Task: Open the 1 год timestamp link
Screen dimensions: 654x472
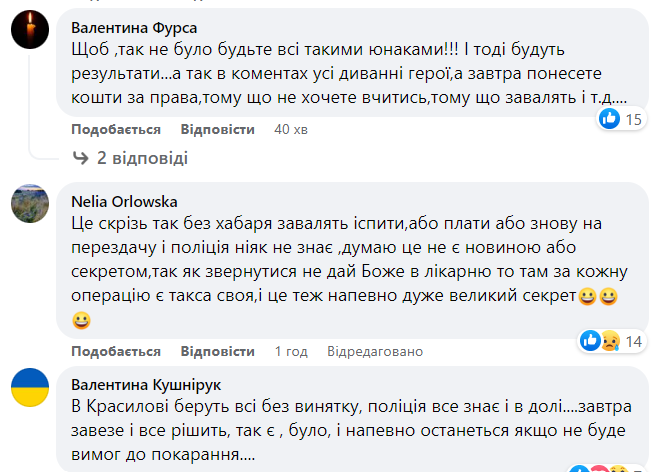Action: [x=292, y=352]
